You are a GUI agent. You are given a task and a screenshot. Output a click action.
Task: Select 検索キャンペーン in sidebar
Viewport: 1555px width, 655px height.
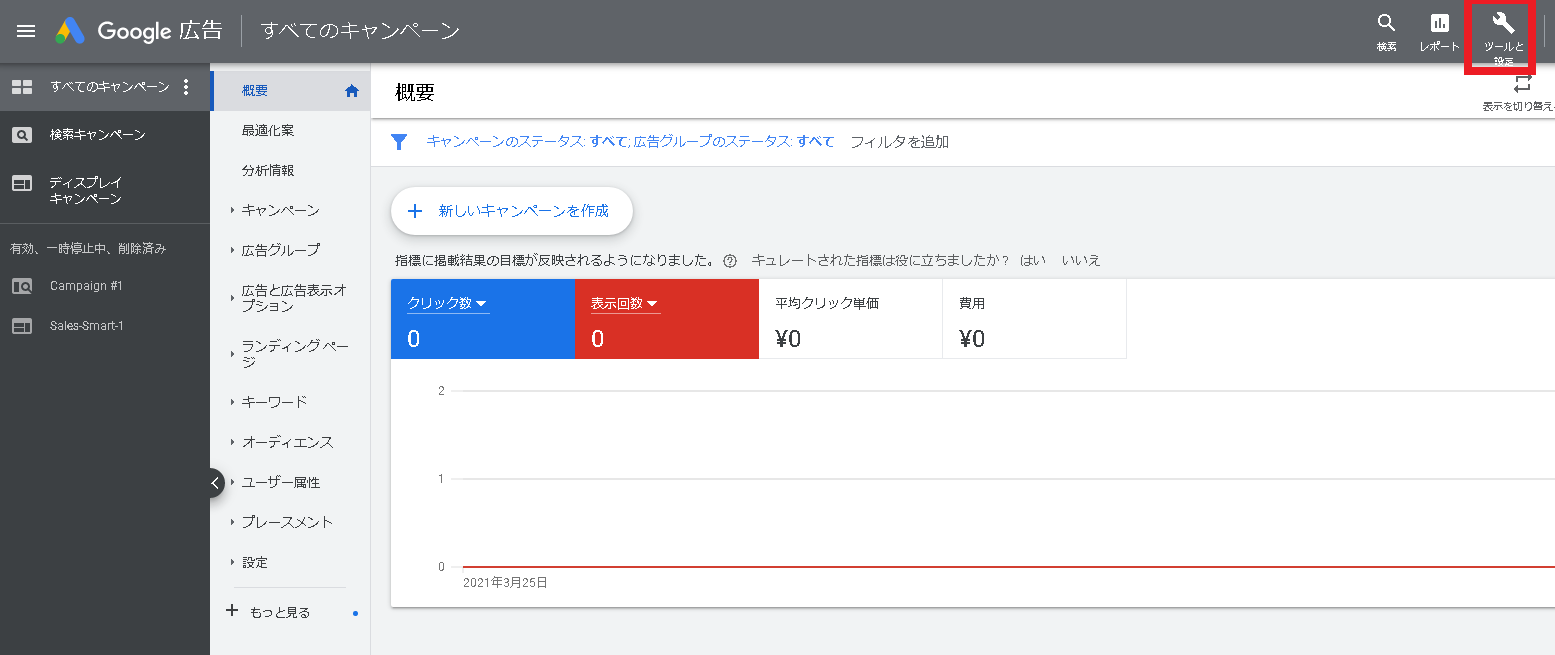[98, 135]
